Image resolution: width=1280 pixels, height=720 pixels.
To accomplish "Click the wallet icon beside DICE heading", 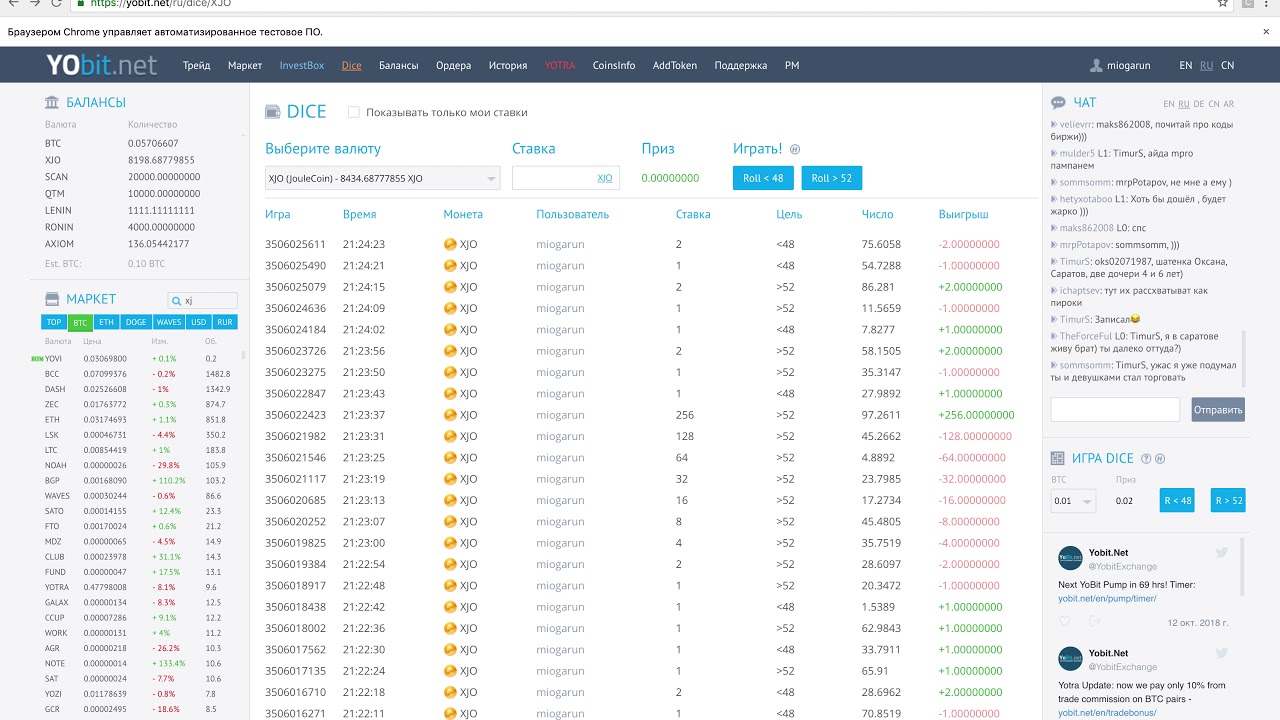I will (x=272, y=112).
